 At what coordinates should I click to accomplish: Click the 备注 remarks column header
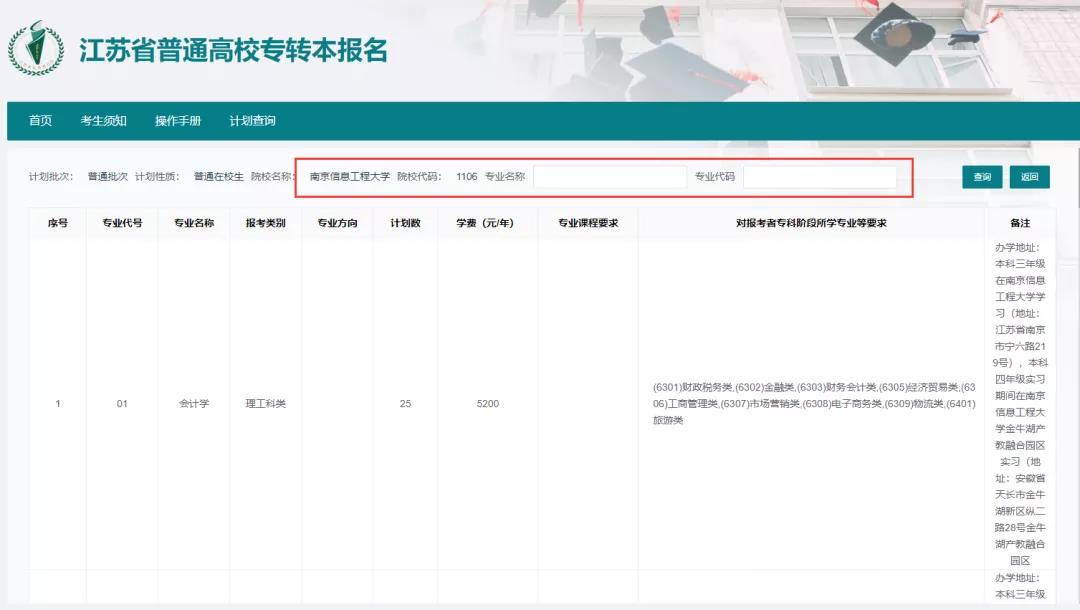[1021, 222]
